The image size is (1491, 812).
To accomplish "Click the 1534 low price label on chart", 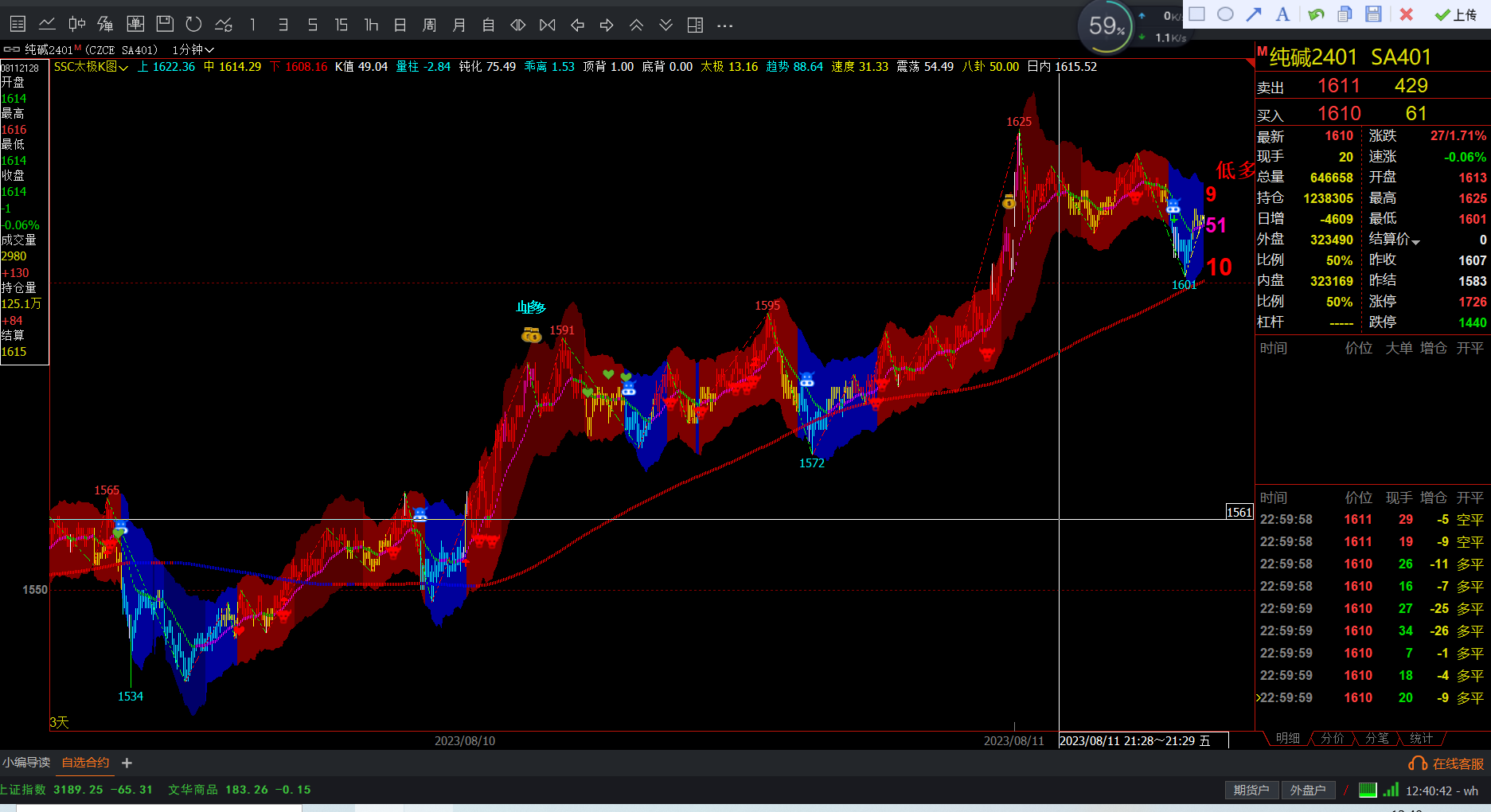I will click(131, 697).
